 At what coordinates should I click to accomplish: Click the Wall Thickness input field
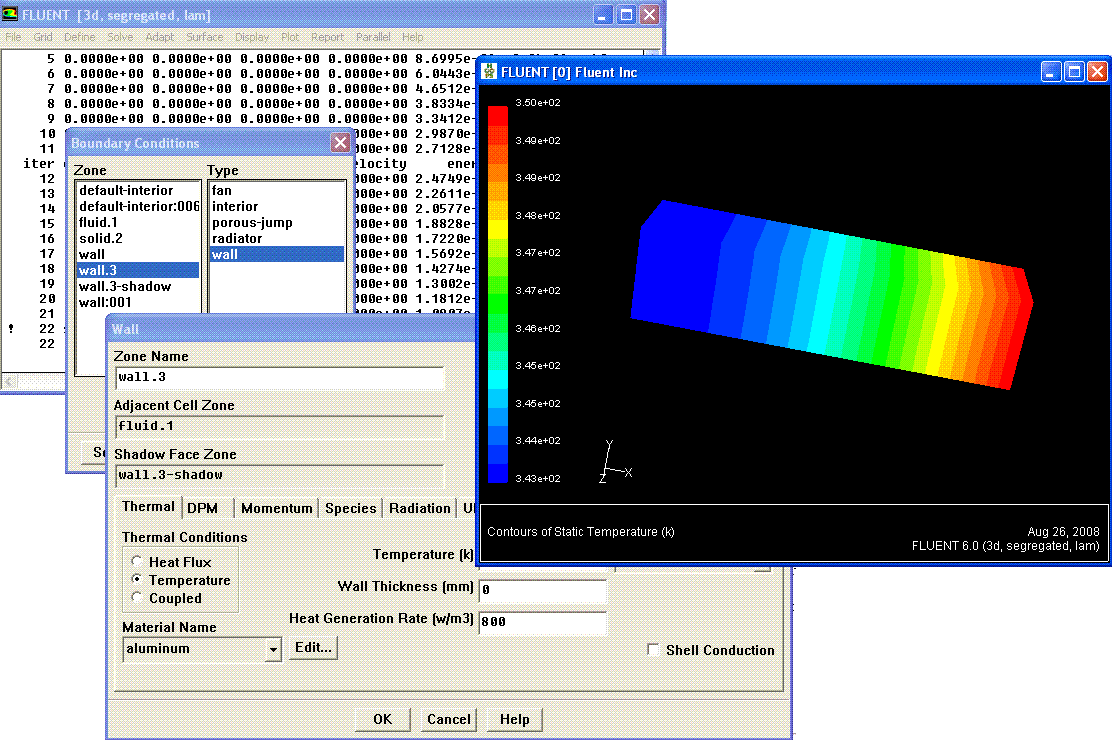[x=543, y=590]
